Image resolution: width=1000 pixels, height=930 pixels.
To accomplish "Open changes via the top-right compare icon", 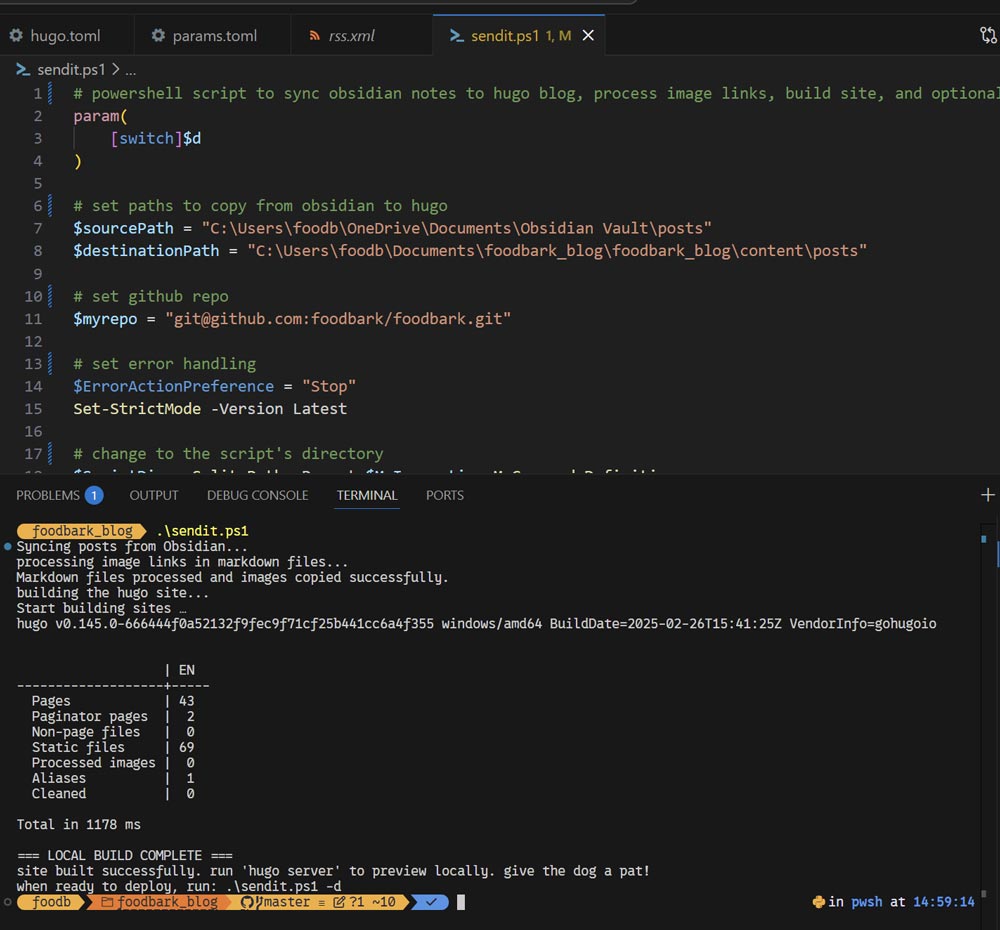I will pyautogui.click(x=987, y=36).
